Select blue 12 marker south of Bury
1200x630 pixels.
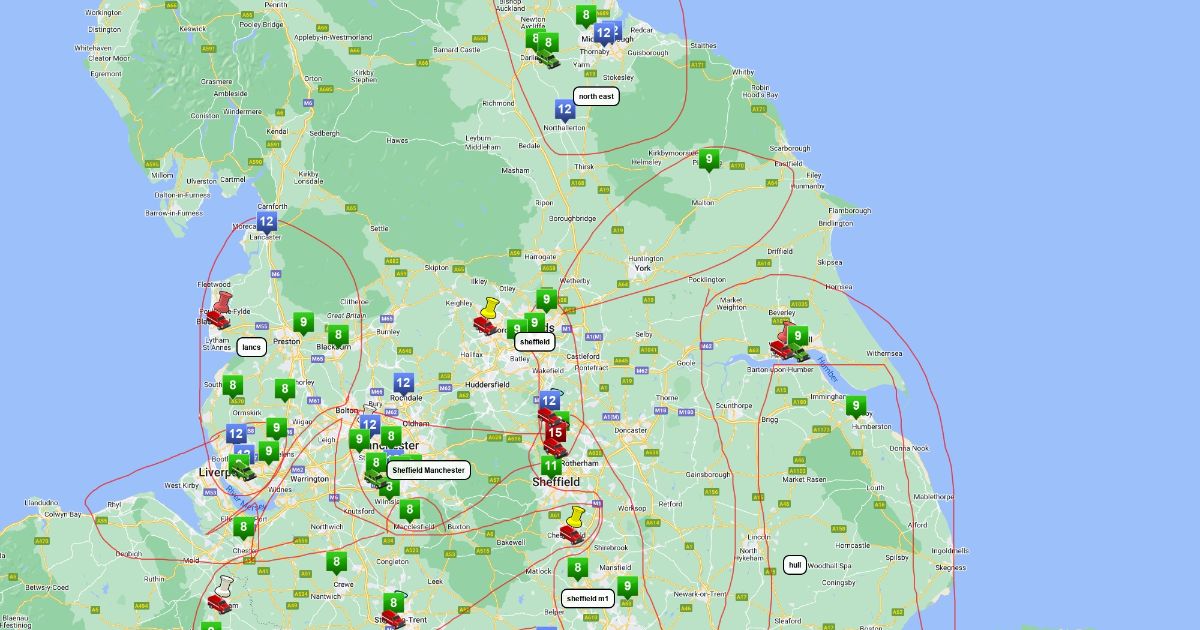click(370, 426)
